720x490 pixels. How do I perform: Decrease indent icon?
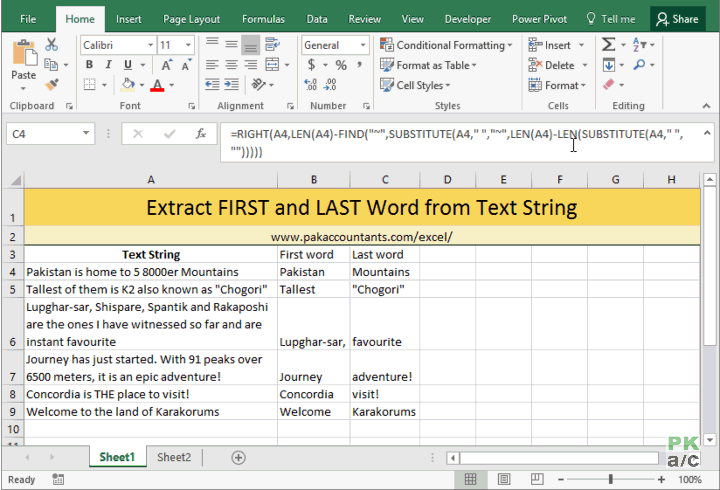212,84
